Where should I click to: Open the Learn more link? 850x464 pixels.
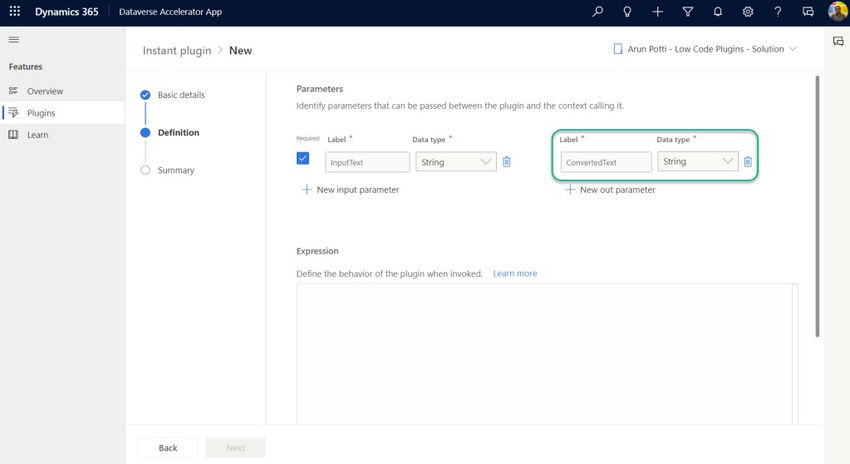tap(515, 273)
